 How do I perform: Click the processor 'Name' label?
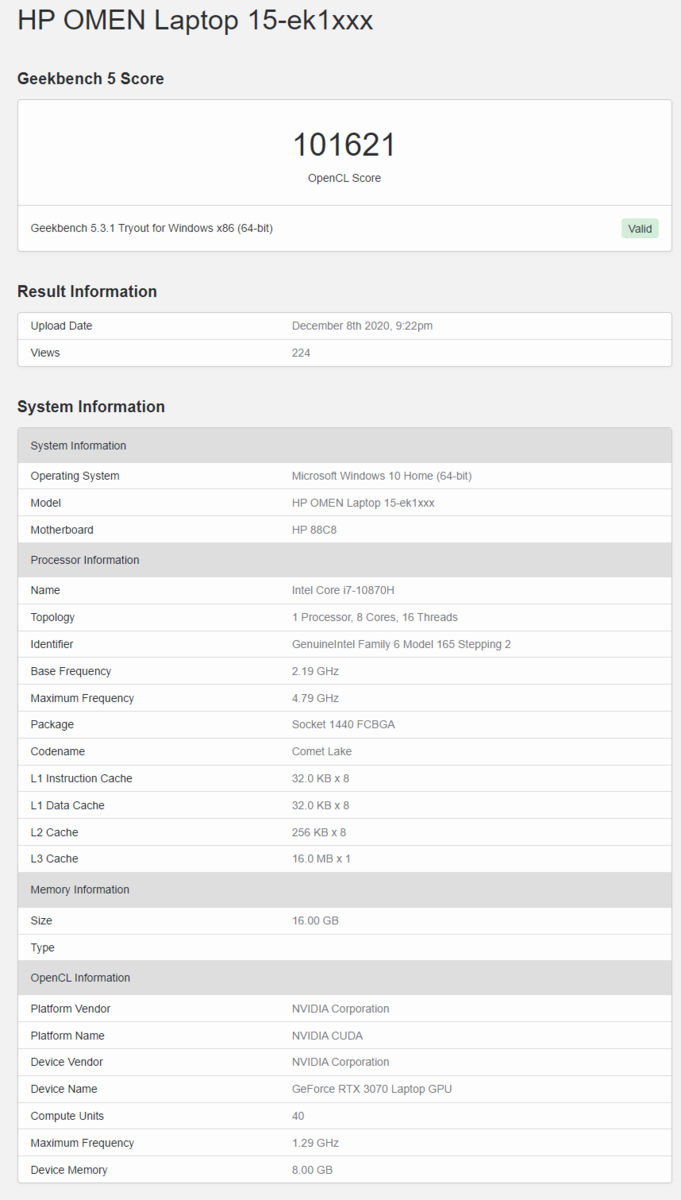pyautogui.click(x=46, y=590)
